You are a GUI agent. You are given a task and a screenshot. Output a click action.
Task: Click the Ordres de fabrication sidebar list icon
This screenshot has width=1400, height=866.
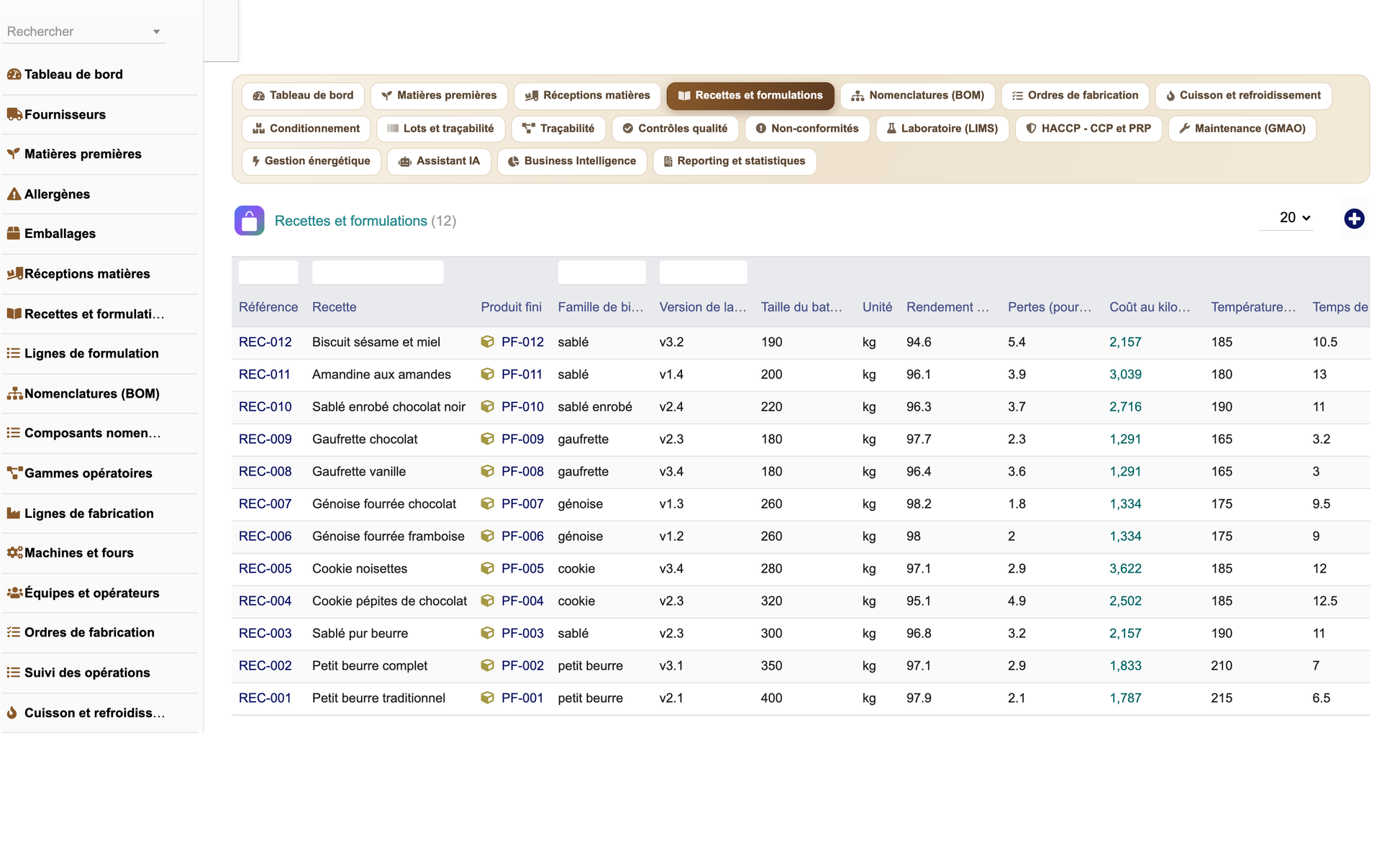[x=14, y=632]
